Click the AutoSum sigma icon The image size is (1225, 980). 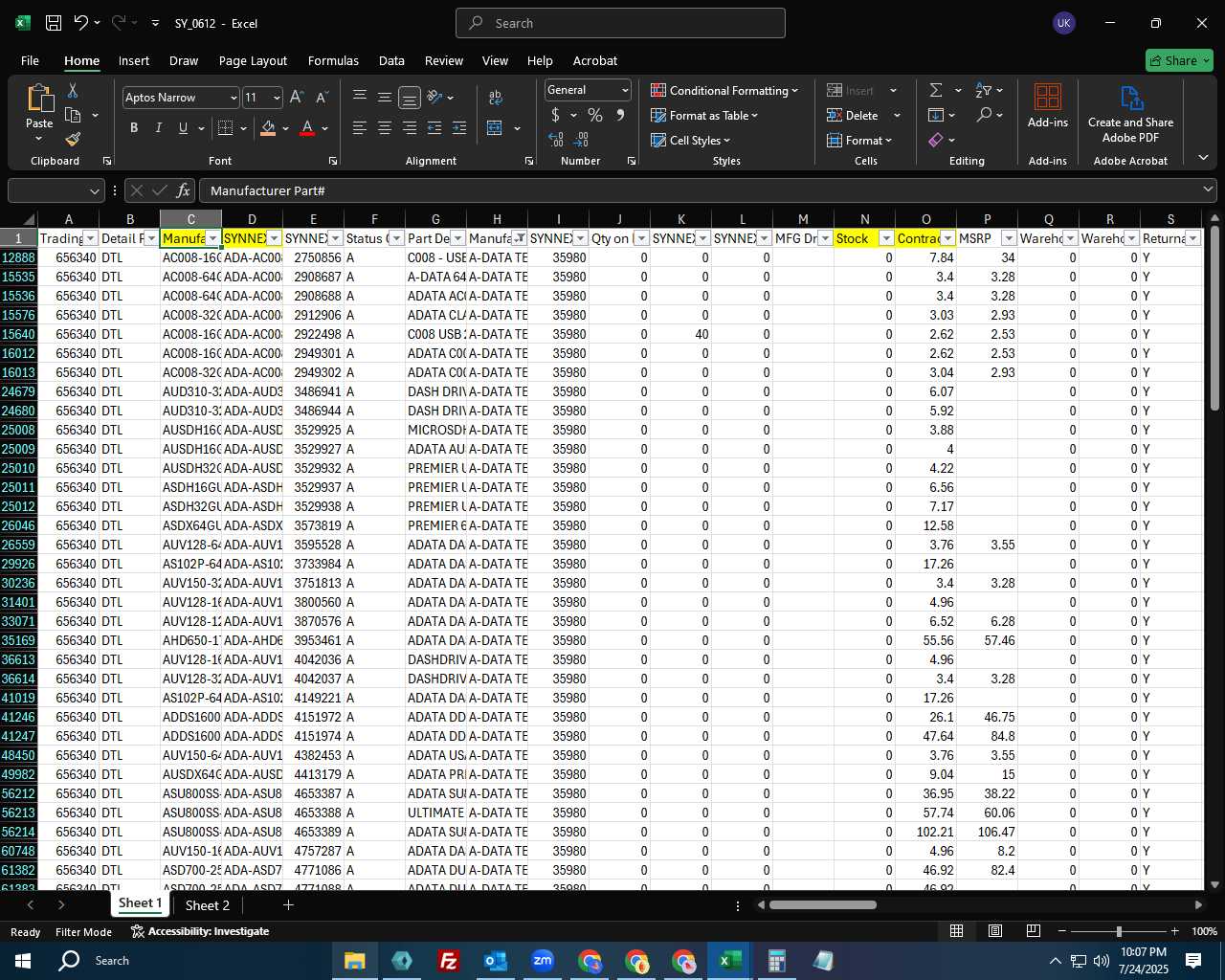point(936,90)
